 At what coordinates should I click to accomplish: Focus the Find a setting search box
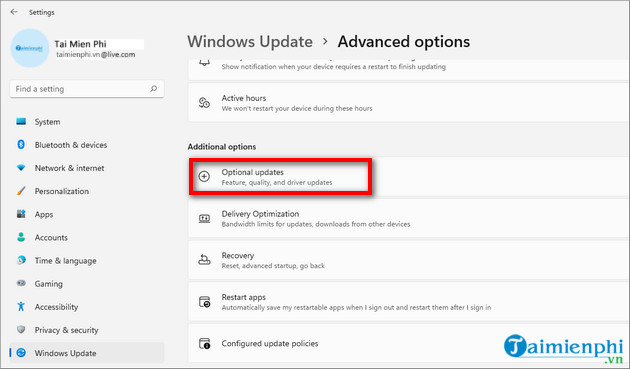click(x=87, y=89)
